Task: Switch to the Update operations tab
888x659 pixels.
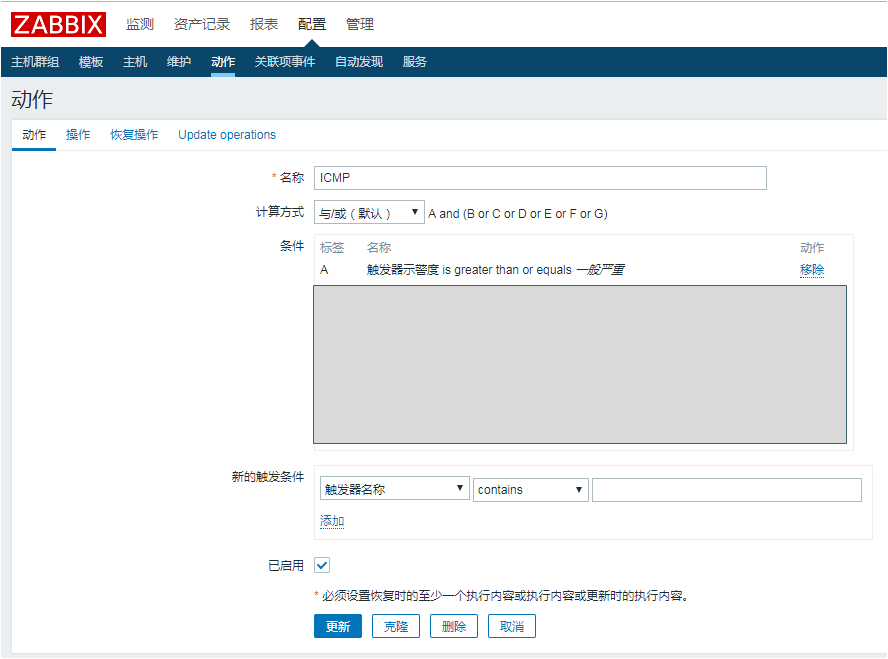Action: tap(227, 135)
